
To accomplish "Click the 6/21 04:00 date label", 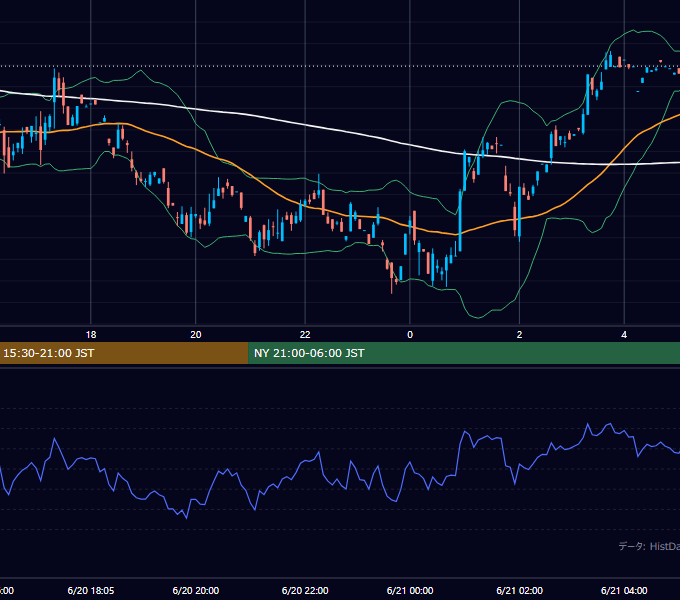I will coord(624,590).
